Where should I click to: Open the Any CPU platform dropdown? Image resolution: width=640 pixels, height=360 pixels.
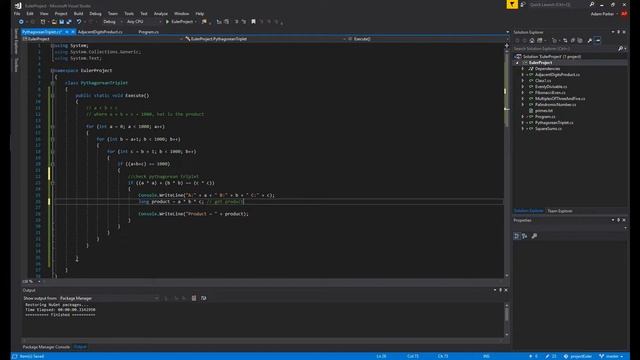click(x=144, y=22)
